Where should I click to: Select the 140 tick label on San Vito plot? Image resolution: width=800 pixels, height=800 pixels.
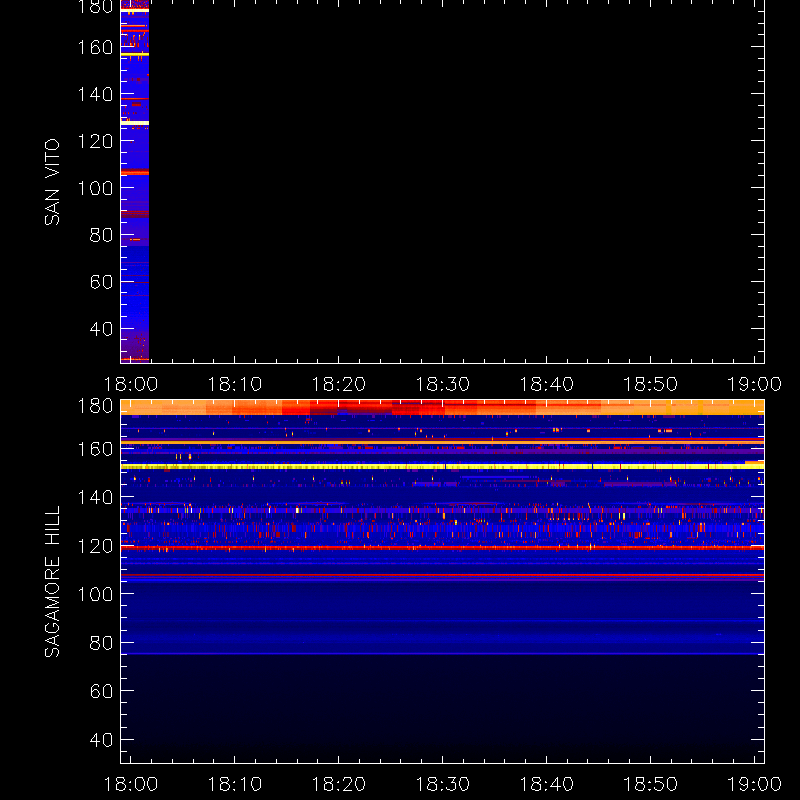(95, 94)
